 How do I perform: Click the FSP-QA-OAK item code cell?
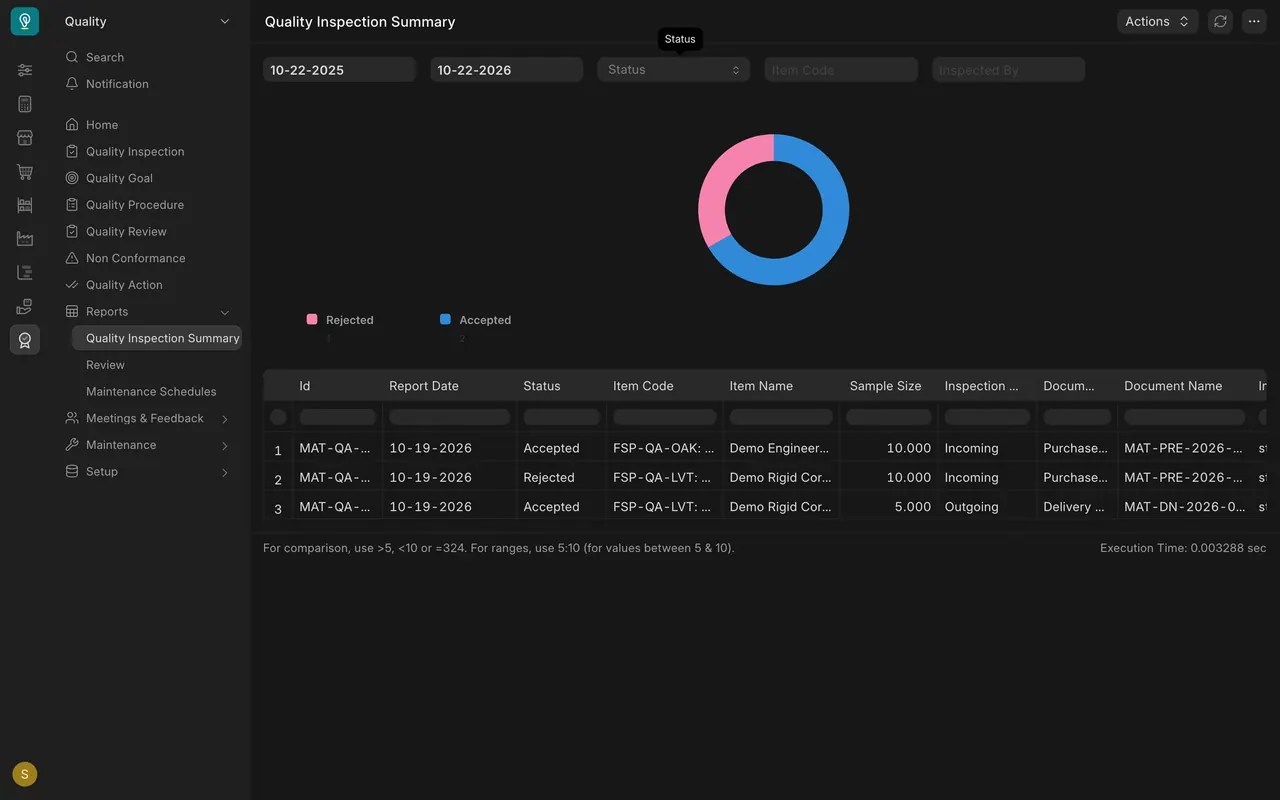point(664,449)
